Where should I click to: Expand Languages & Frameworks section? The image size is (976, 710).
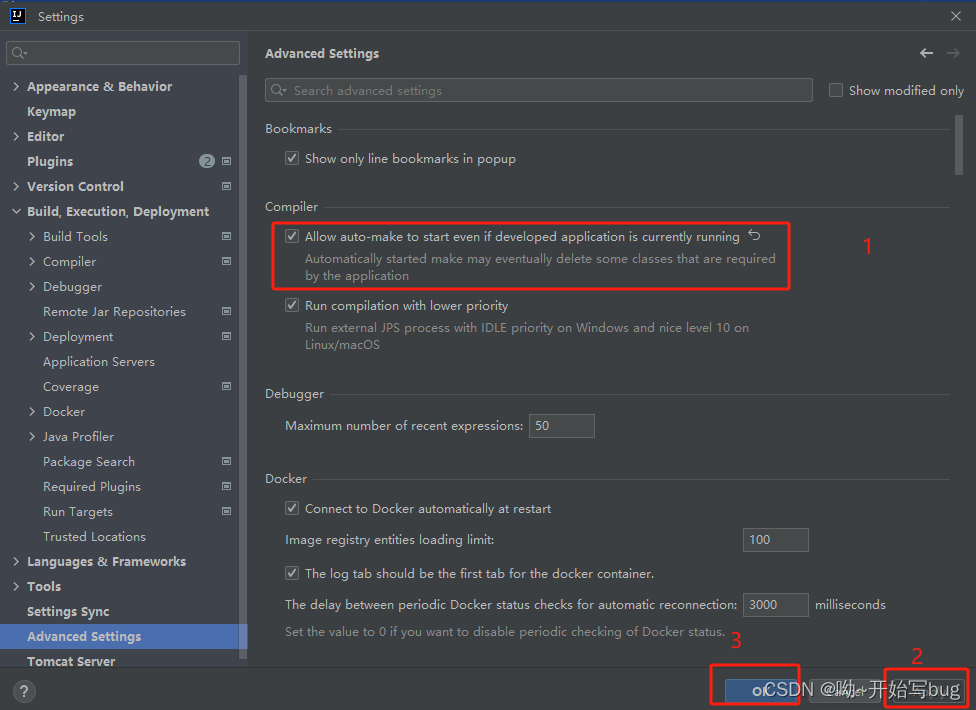pos(16,561)
